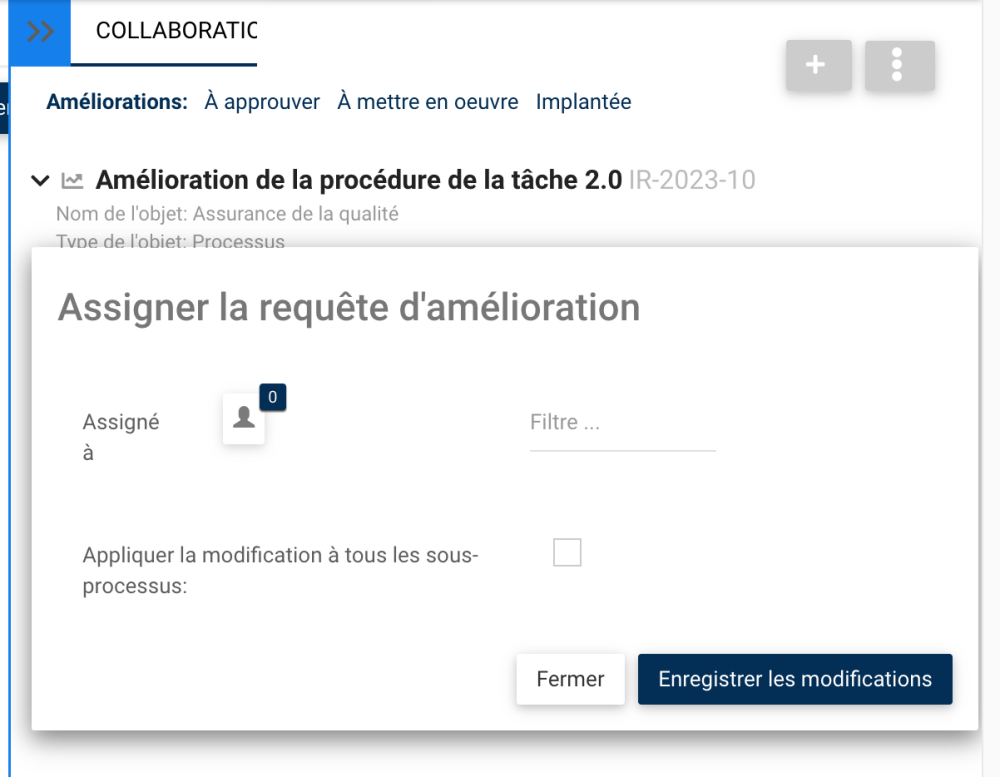Click the trend chart icon beside the title
This screenshot has height=777, width=1000.
pyautogui.click(x=72, y=181)
